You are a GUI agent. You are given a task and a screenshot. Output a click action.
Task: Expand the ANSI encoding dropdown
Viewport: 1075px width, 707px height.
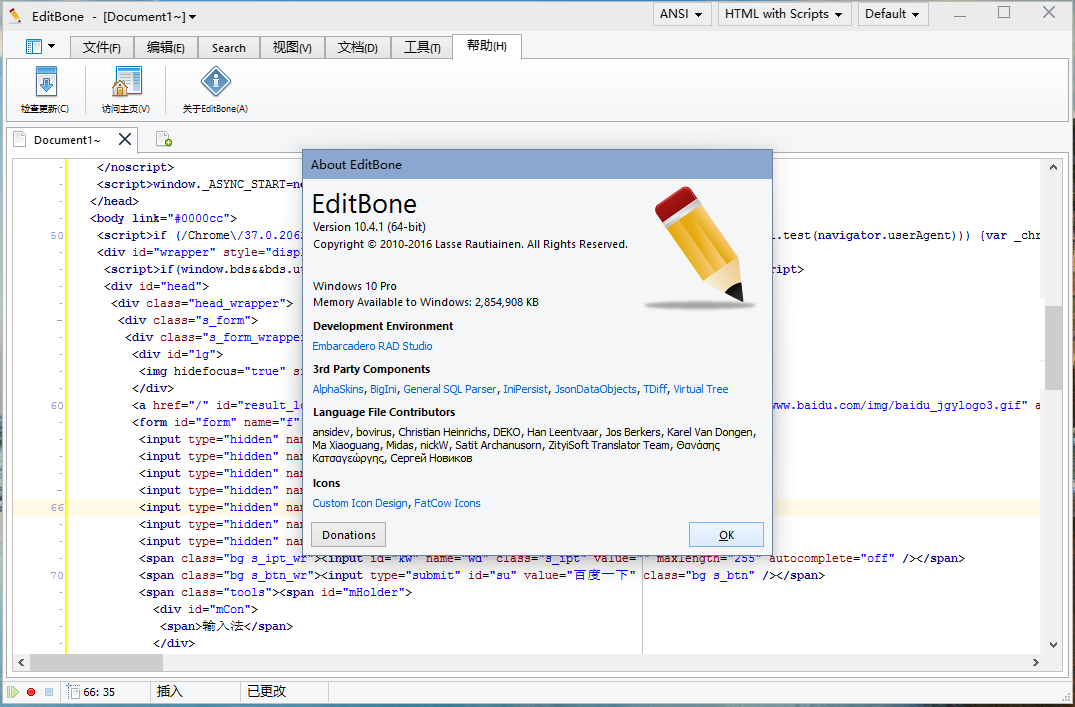(x=683, y=14)
